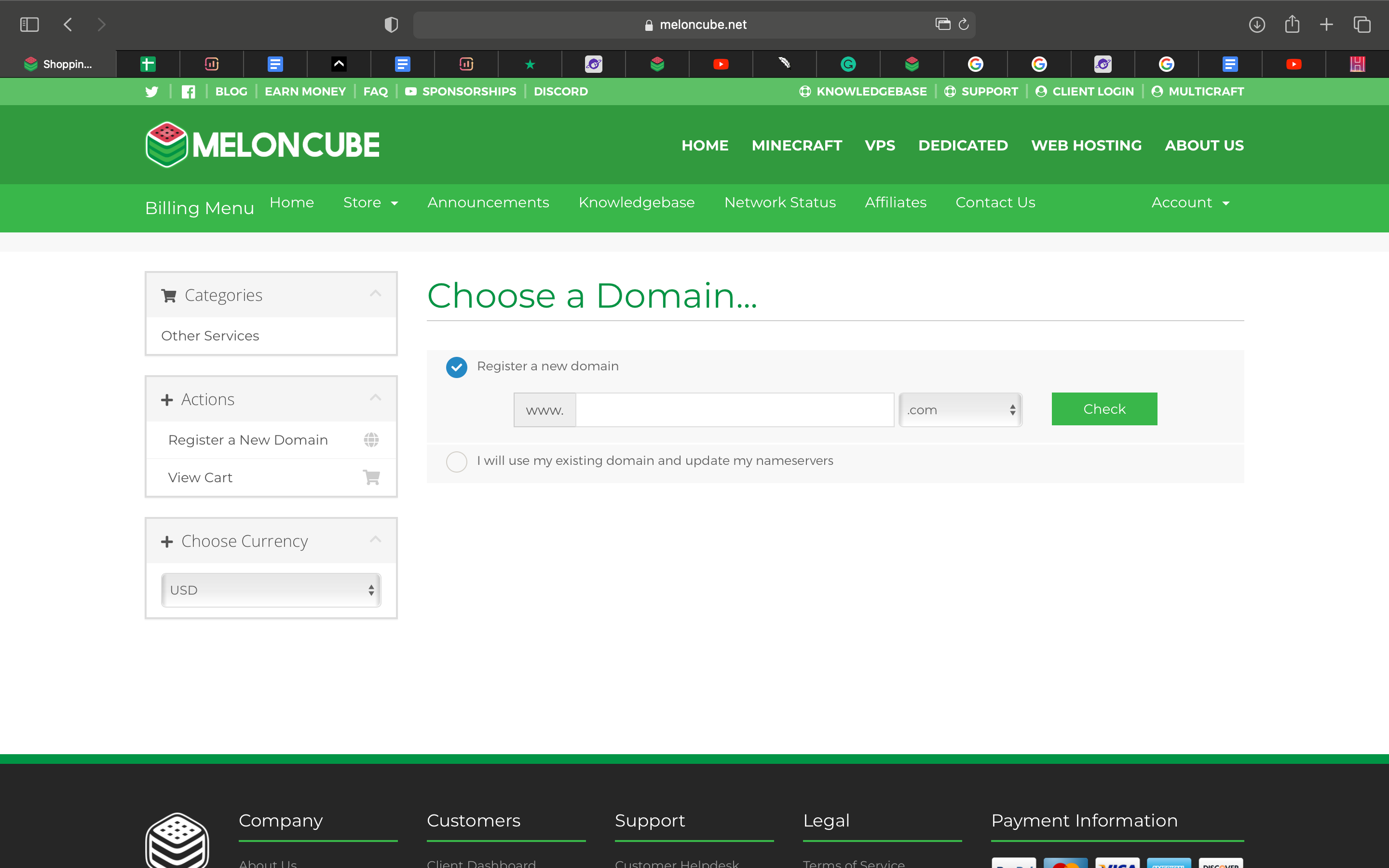Viewport: 1389px width, 868px height.
Task: Open the CLIENT LOGIN link
Action: (1085, 92)
